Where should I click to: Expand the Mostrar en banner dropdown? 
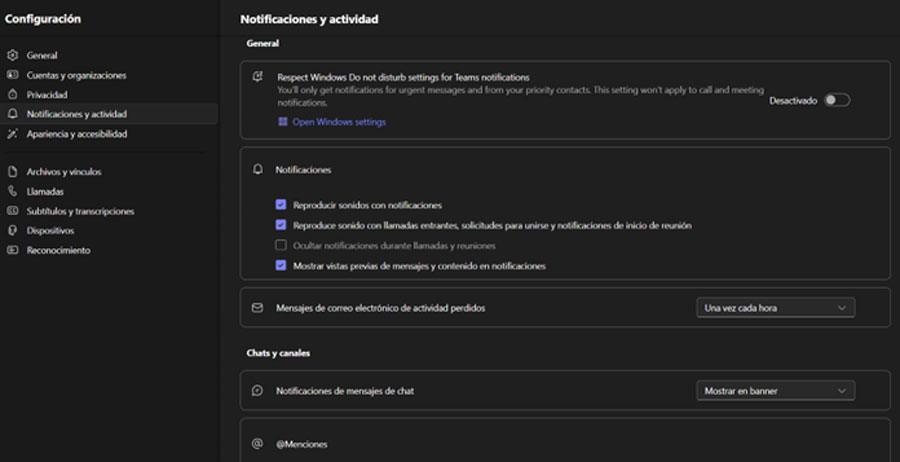click(775, 391)
